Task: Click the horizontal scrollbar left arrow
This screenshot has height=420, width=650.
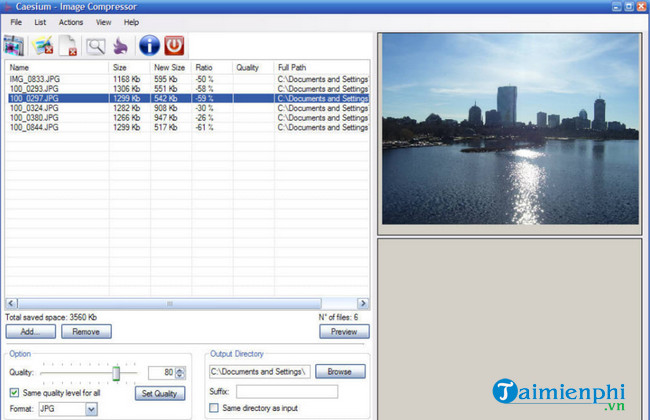Action: pos(11,303)
